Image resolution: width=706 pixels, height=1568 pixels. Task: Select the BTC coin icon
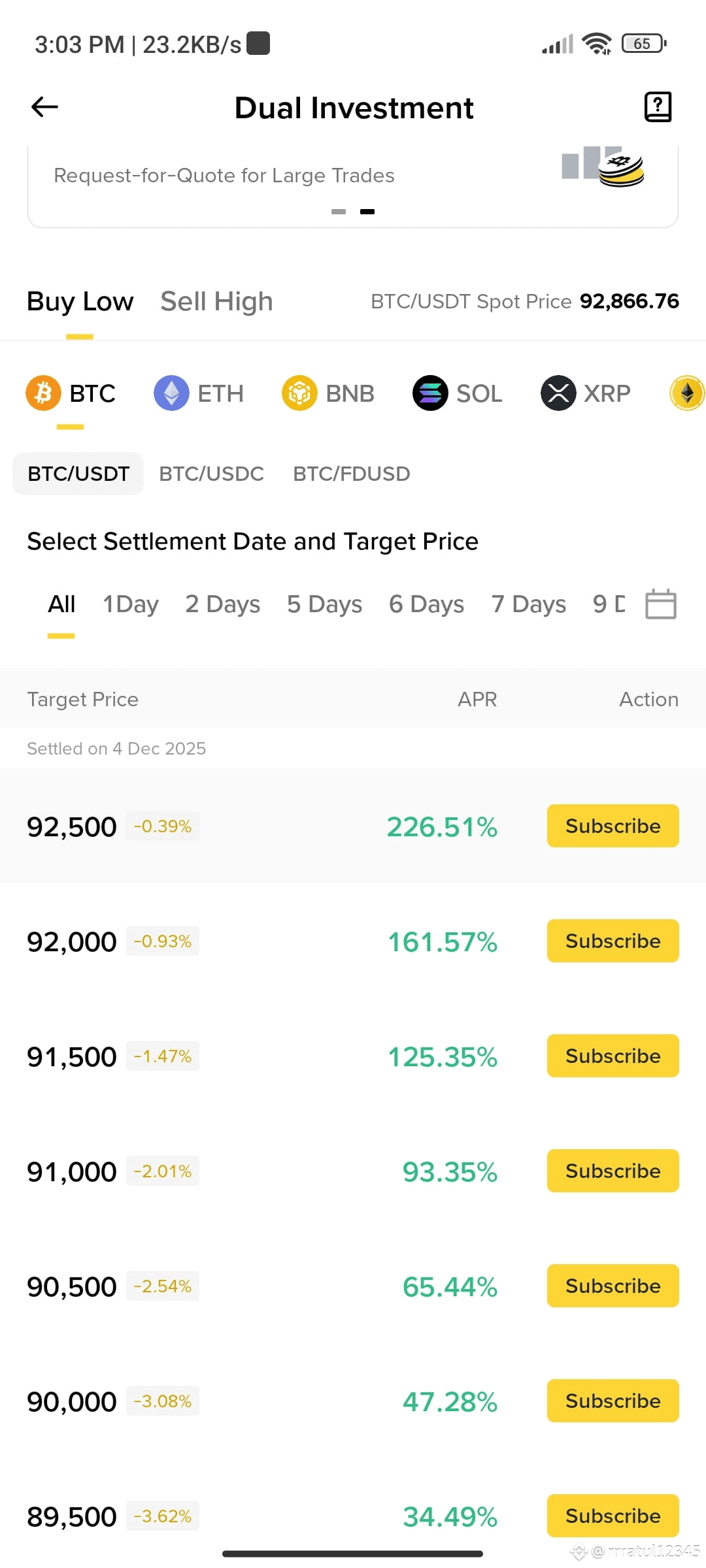pyautogui.click(x=43, y=393)
